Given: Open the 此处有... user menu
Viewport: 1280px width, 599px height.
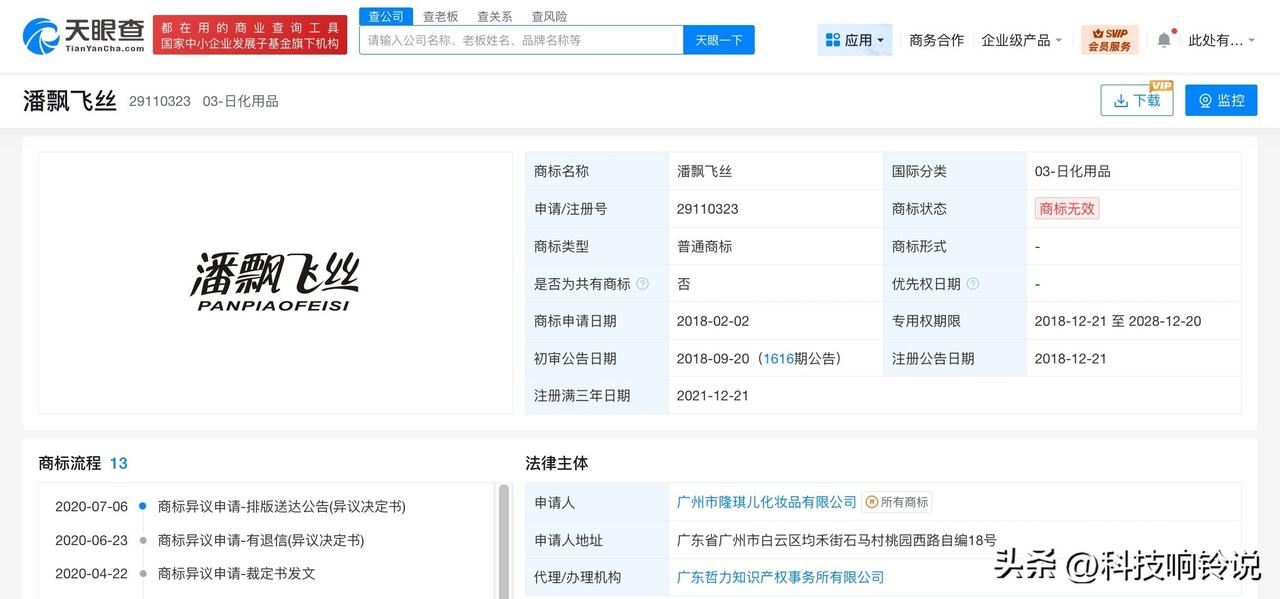Looking at the screenshot, I should coord(1222,40).
